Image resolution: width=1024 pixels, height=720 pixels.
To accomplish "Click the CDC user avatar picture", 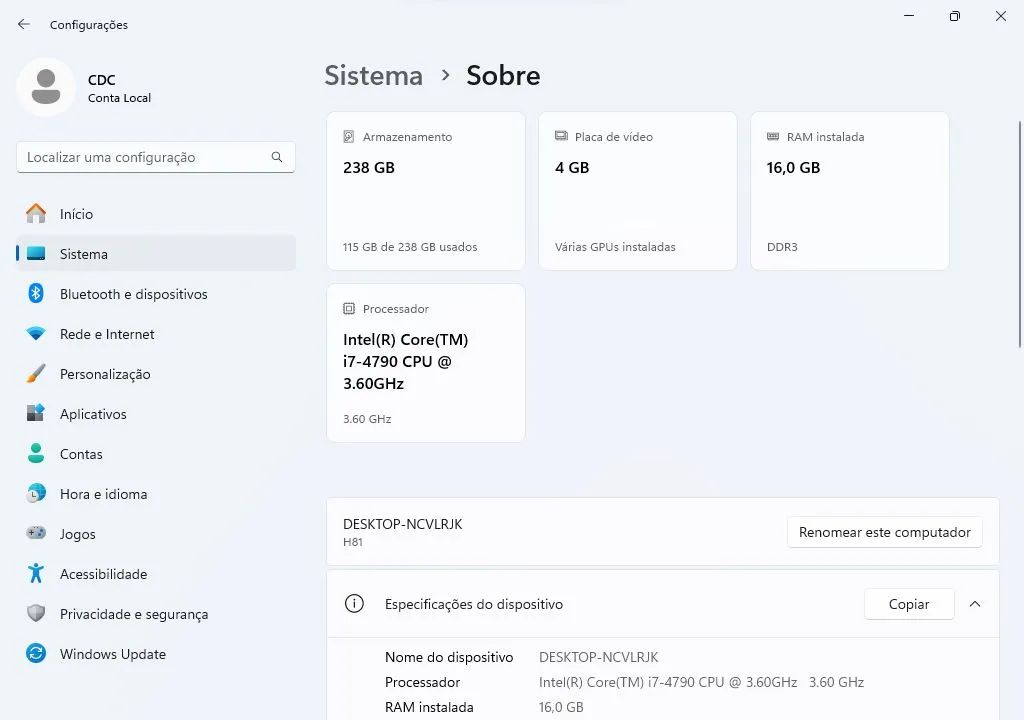I will coord(46,88).
